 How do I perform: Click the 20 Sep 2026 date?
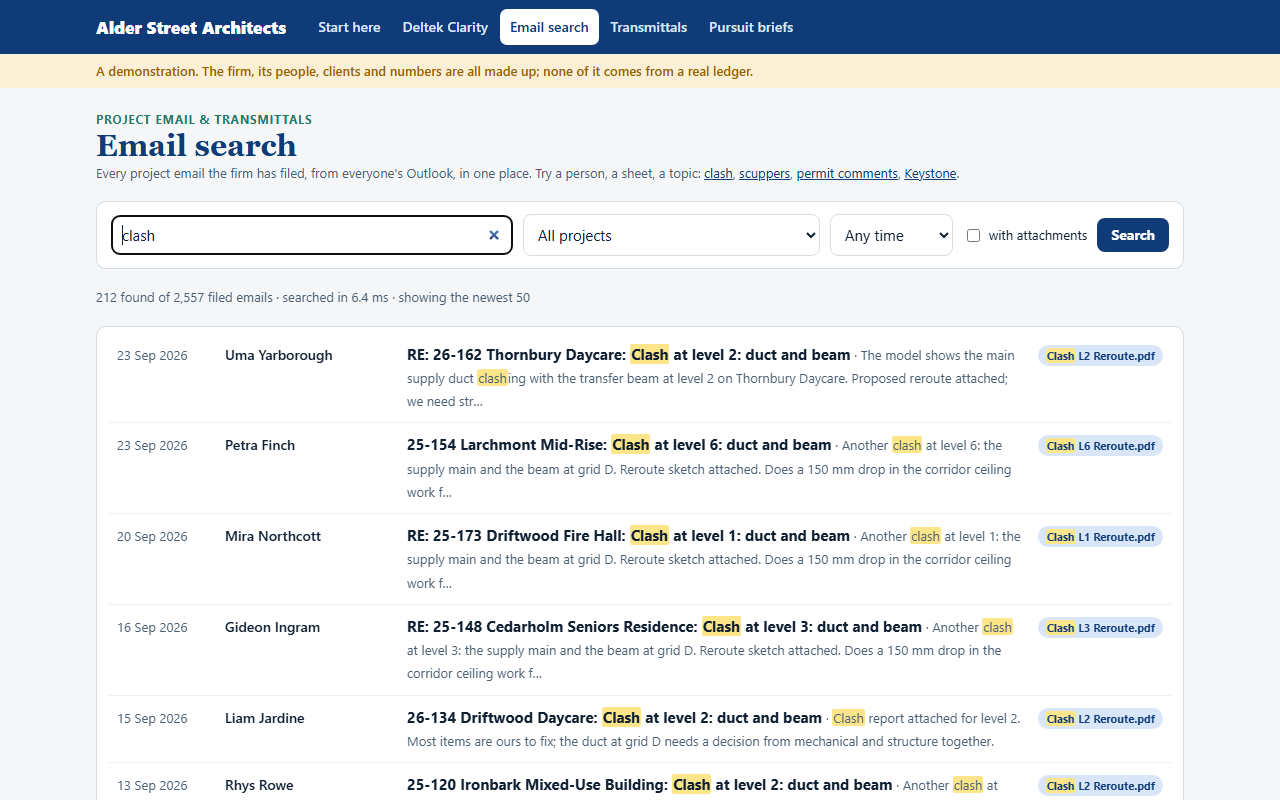152,536
